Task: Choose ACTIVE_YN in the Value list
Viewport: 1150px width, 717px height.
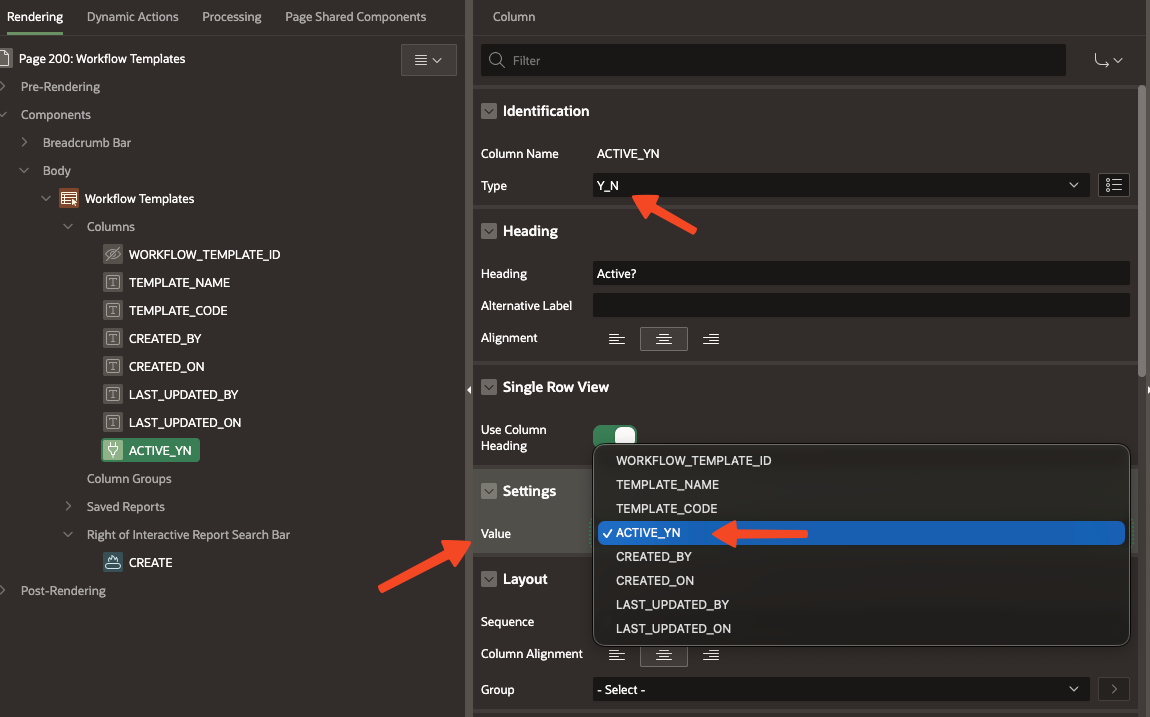Action: tap(861, 533)
